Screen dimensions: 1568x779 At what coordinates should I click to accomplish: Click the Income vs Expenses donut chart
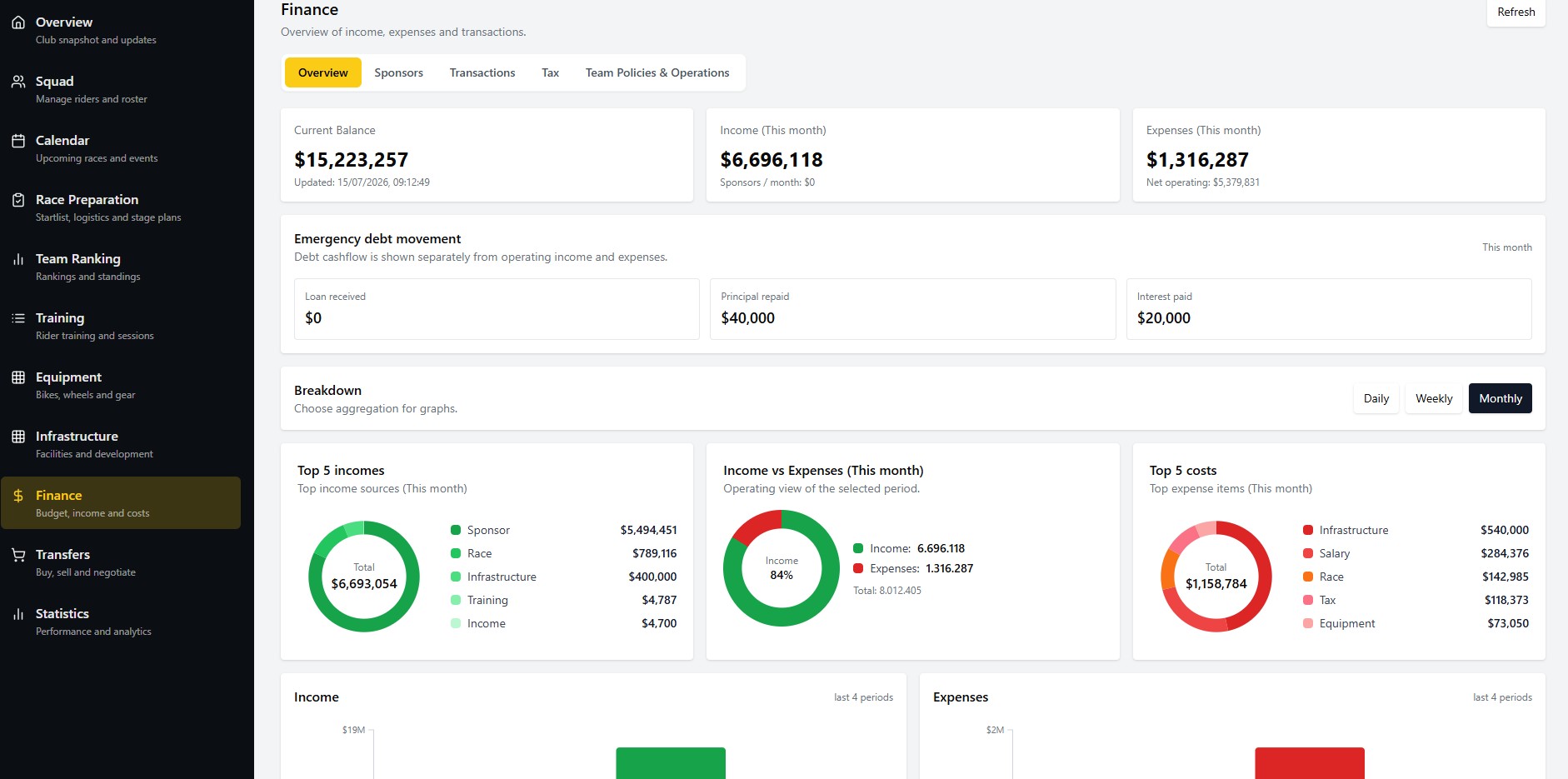point(782,568)
